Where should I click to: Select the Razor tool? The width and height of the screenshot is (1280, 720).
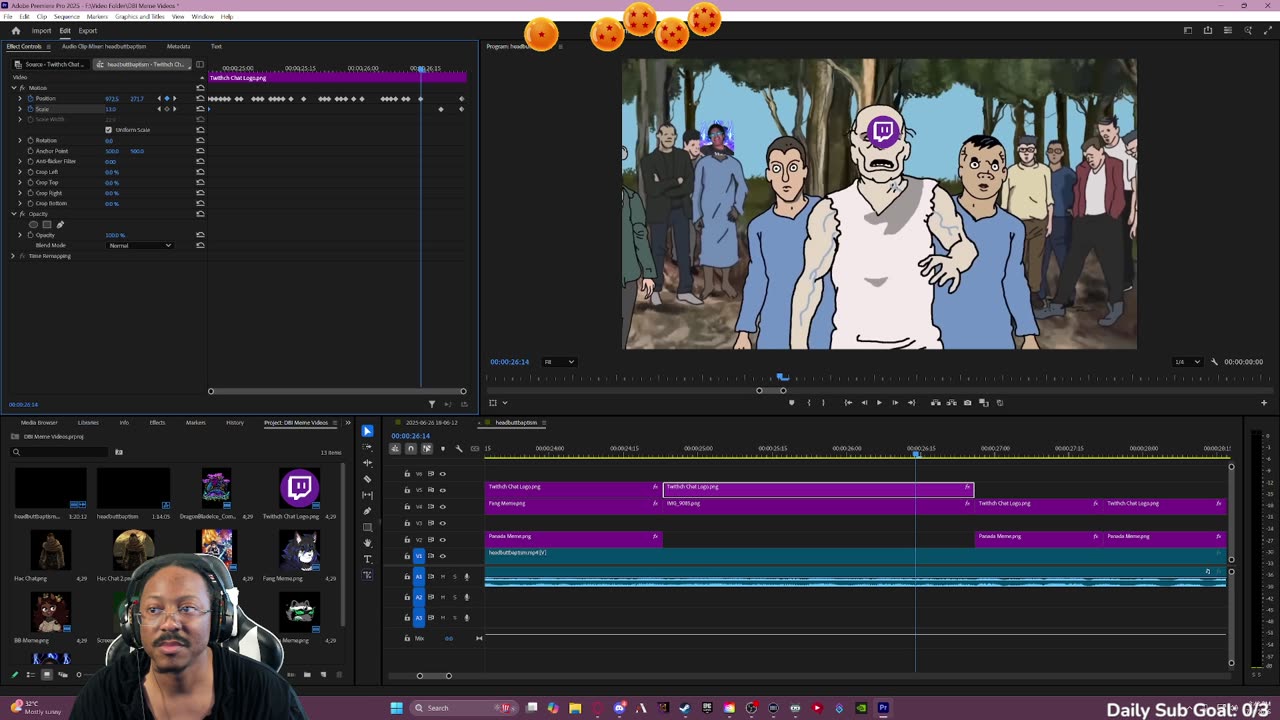[367, 479]
